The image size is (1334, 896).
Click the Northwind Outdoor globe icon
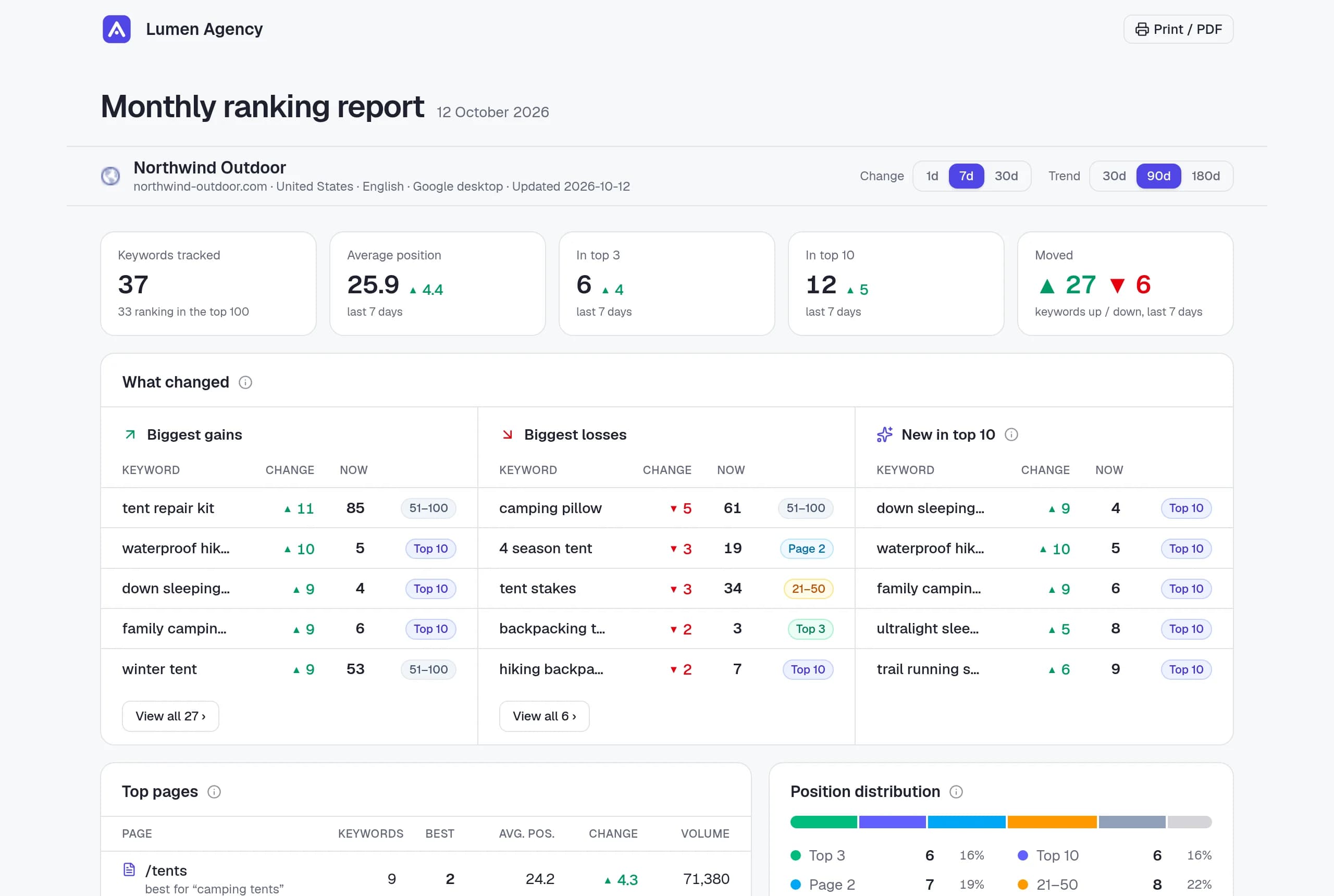coord(110,176)
